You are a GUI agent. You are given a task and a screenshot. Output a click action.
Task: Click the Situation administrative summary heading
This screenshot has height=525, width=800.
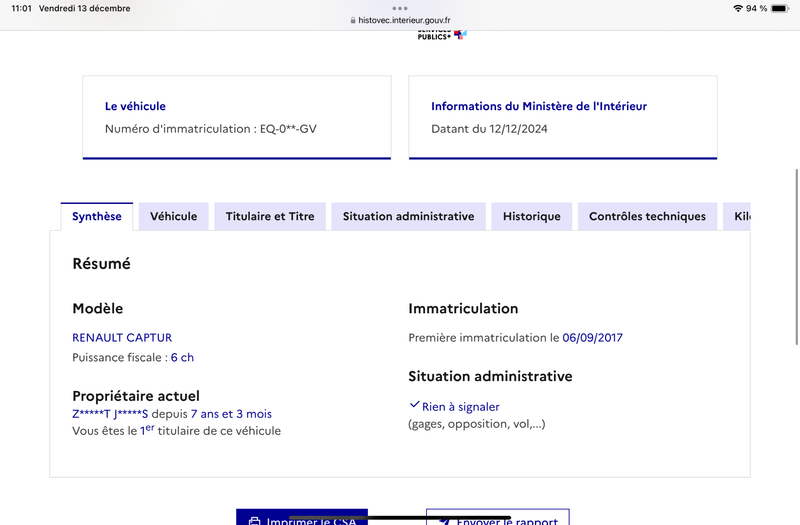(x=490, y=377)
